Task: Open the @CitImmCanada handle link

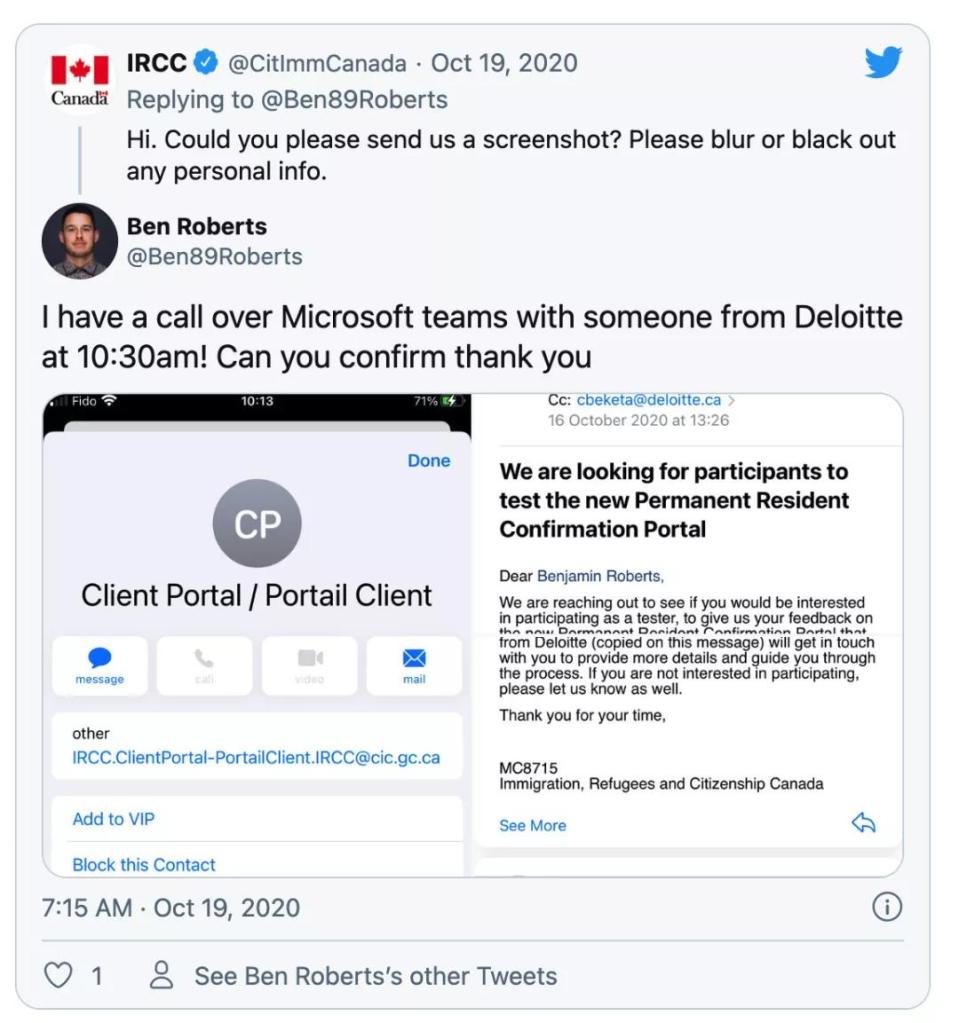Action: 317,64
